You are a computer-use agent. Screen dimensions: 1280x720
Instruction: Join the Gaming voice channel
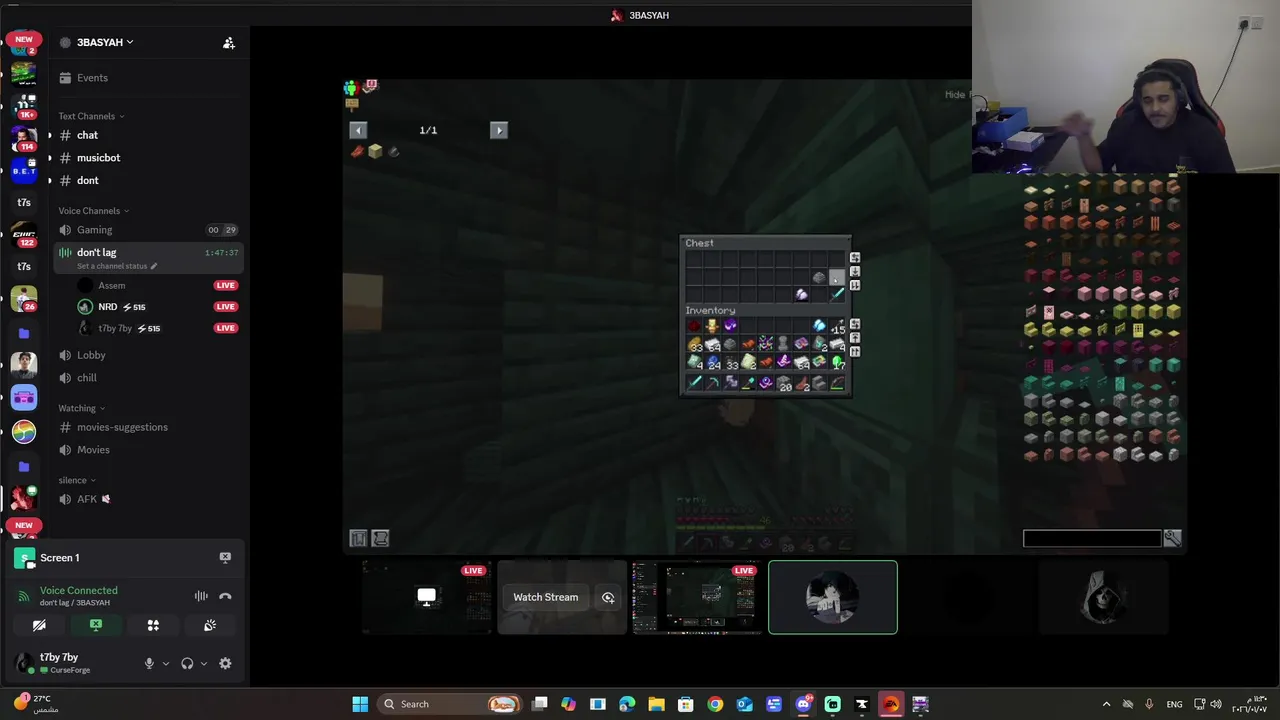(148, 230)
